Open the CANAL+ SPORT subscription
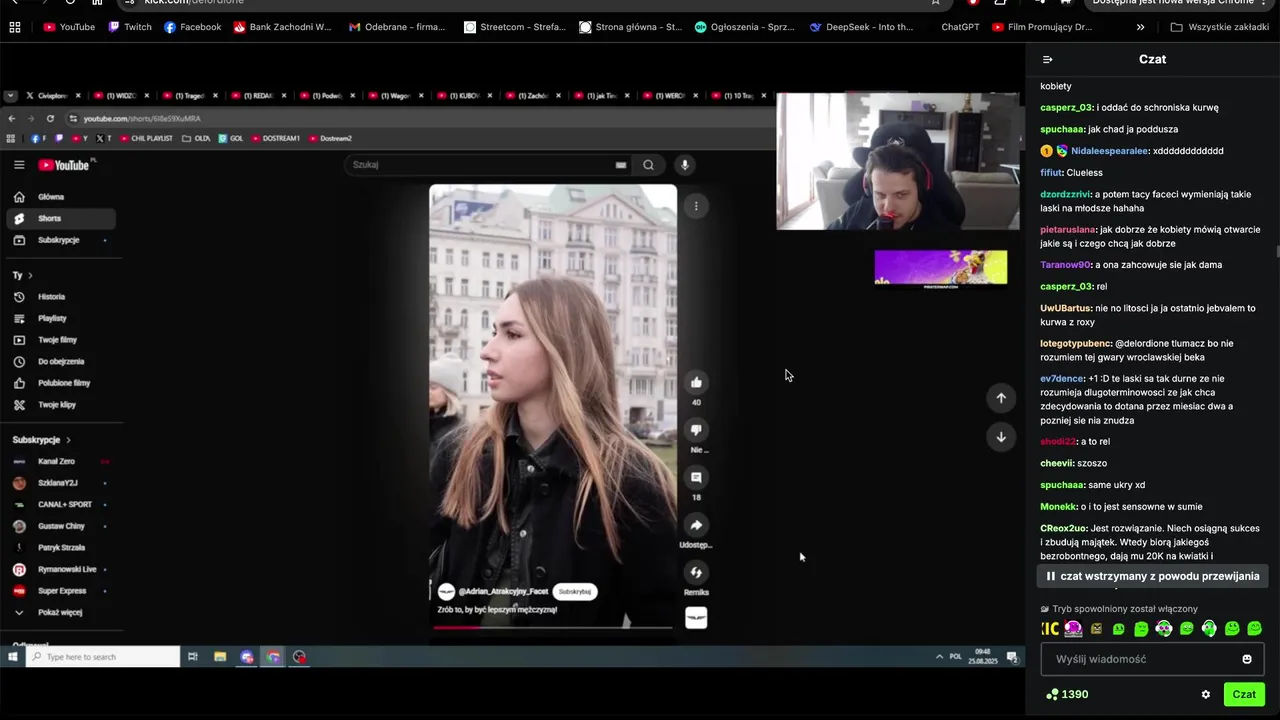This screenshot has height=720, width=1280. point(60,504)
